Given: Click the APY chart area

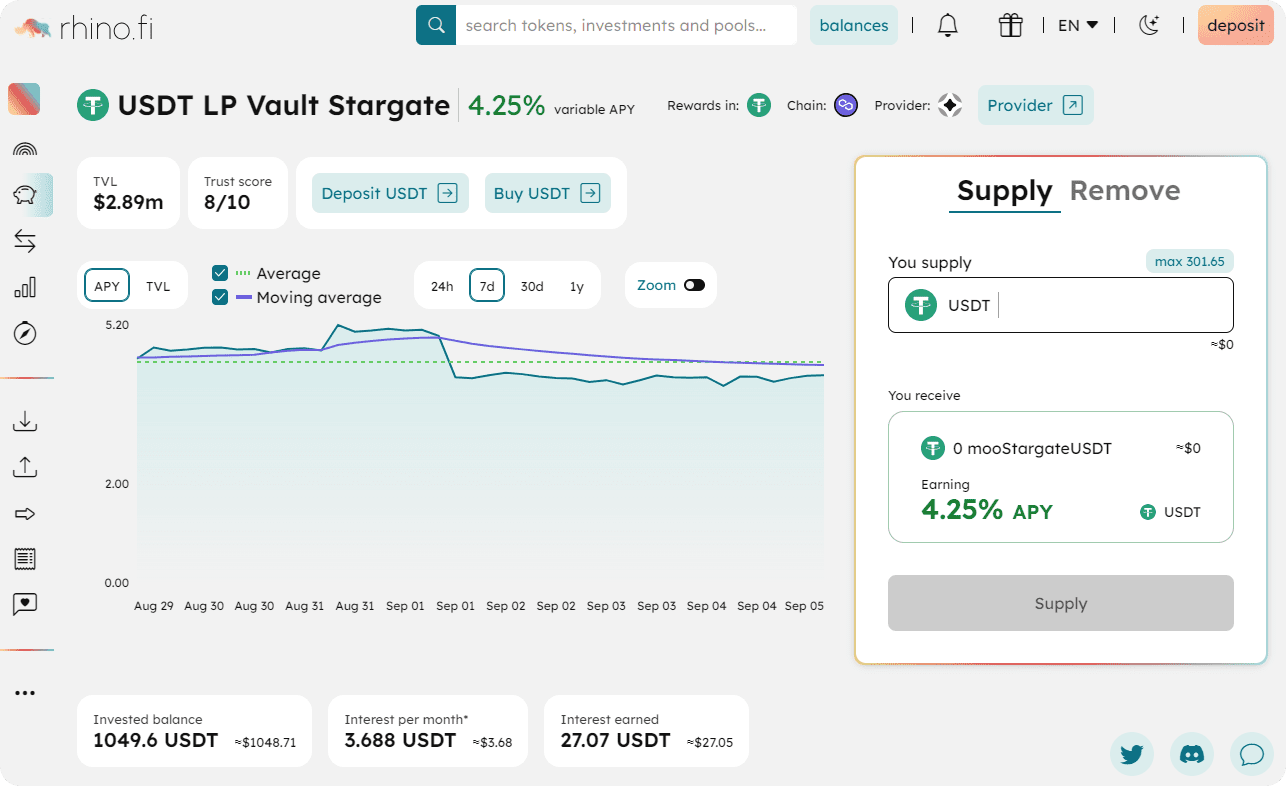Looking at the screenshot, I should 480,455.
